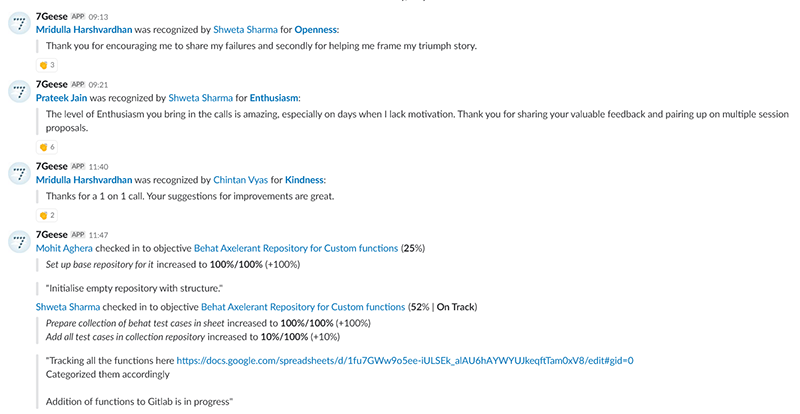Toggle the clap reaction showing 2
Viewport: 800px width, 414px height.
(x=47, y=215)
